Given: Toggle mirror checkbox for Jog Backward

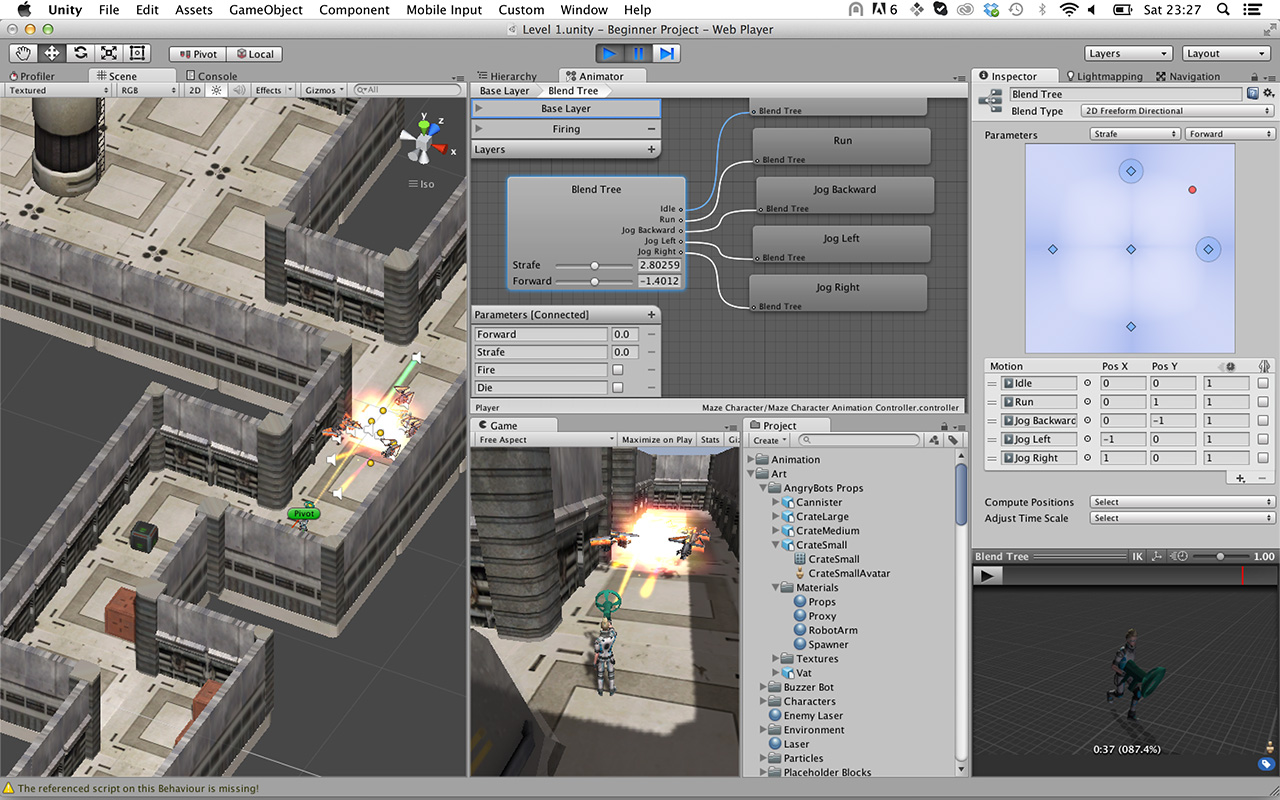Looking at the screenshot, I should tap(1264, 420).
